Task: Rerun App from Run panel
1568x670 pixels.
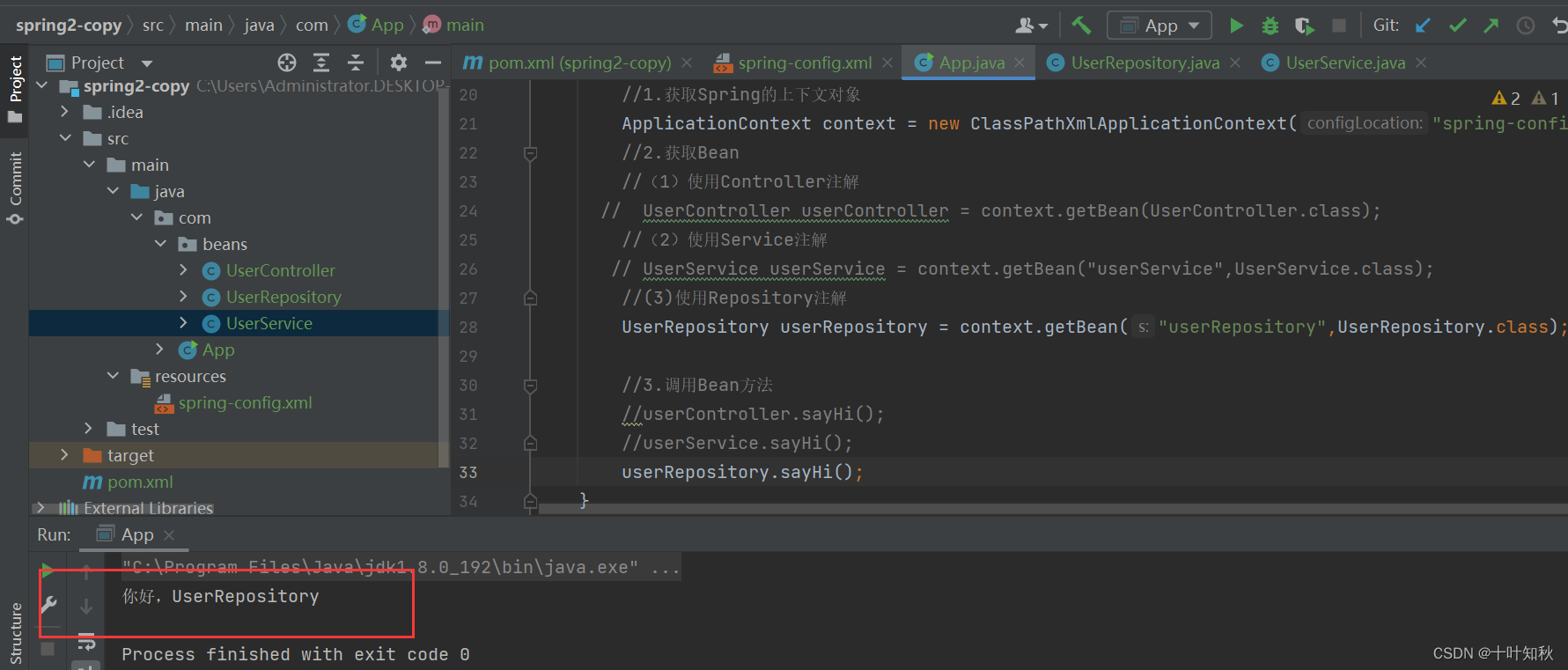Action: [x=48, y=570]
